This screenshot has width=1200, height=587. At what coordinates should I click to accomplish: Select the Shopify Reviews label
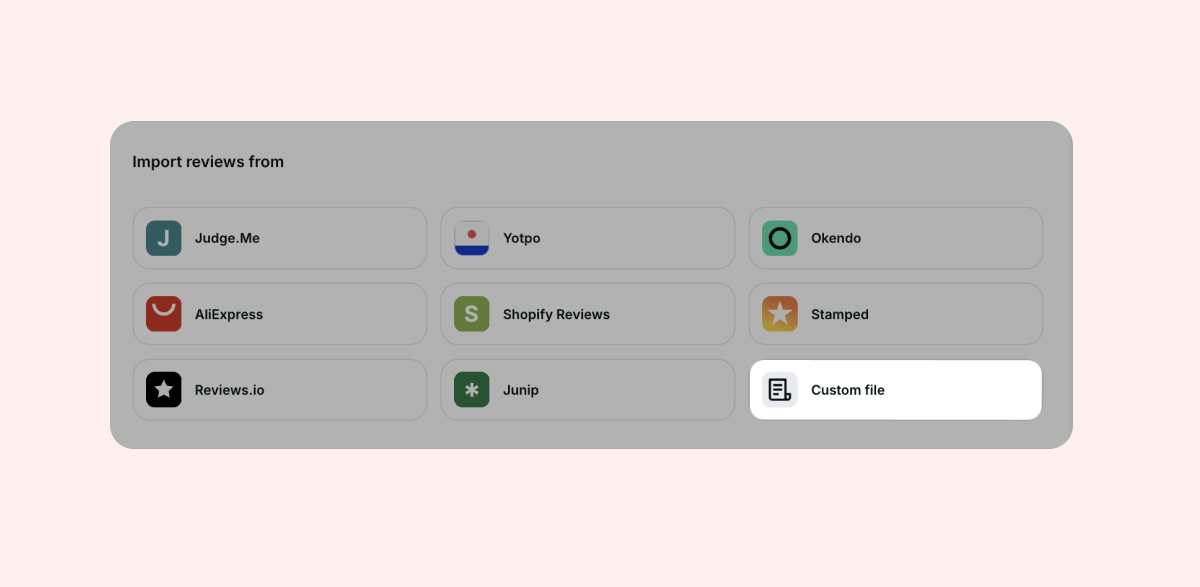[556, 314]
